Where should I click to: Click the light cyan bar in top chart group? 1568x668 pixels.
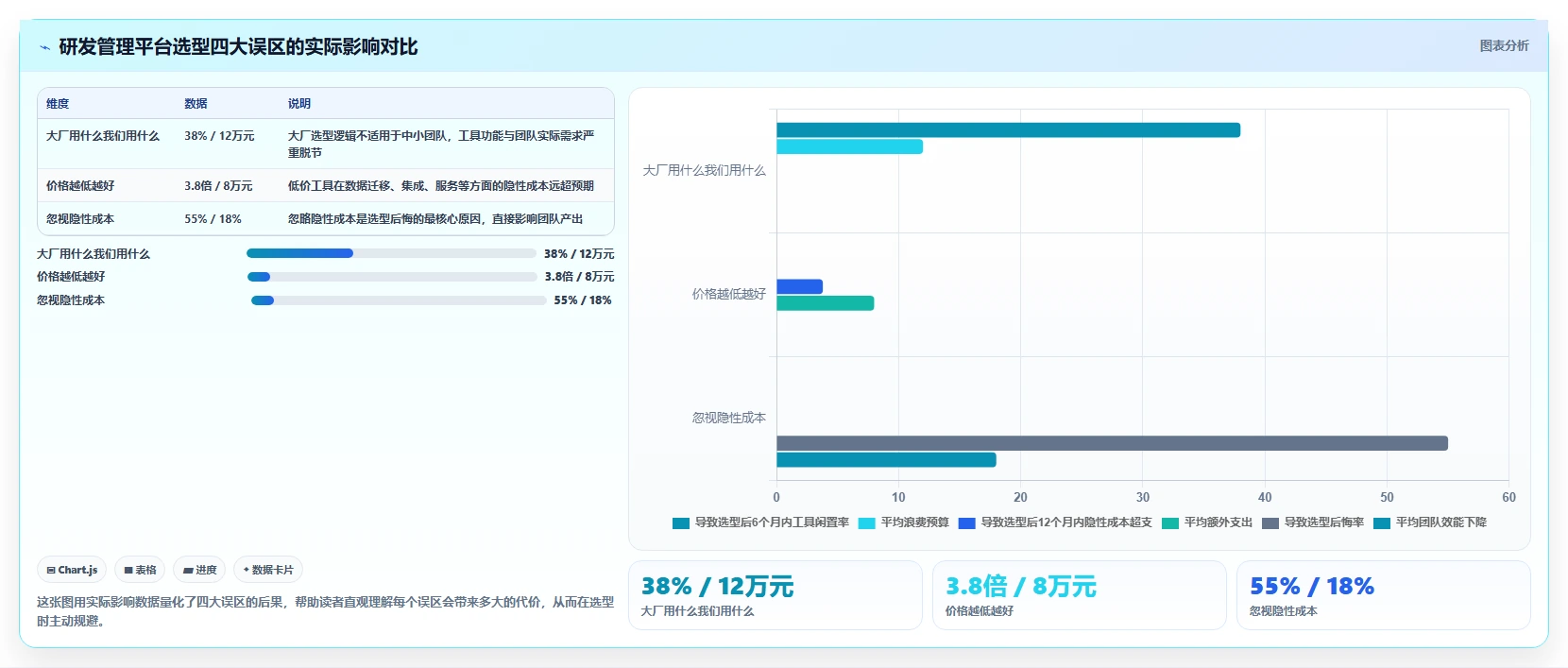[x=849, y=146]
